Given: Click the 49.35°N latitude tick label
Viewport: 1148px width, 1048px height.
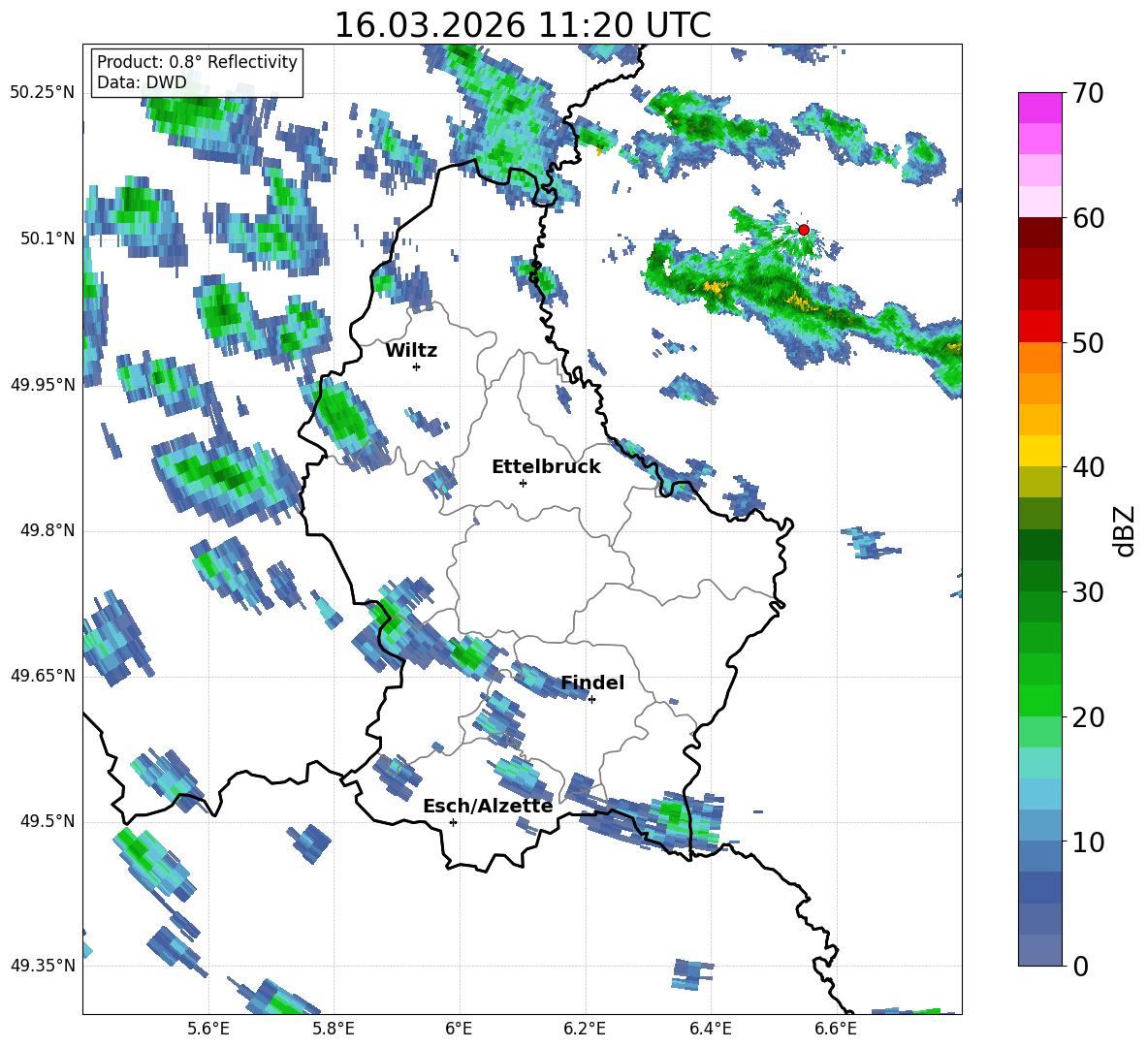Looking at the screenshot, I should pos(43,966).
